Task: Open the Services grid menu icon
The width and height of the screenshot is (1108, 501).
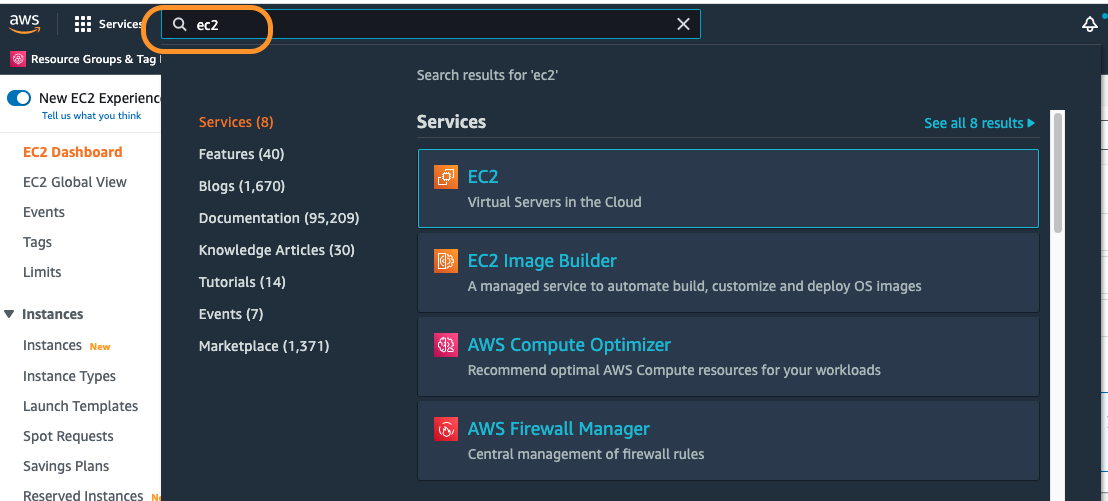Action: coord(83,24)
